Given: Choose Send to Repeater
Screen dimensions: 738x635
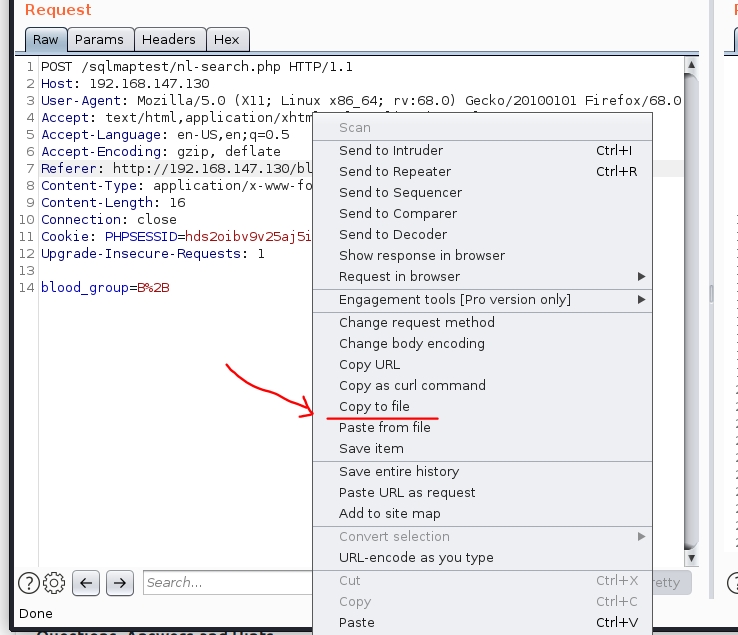Looking at the screenshot, I should (x=394, y=171).
